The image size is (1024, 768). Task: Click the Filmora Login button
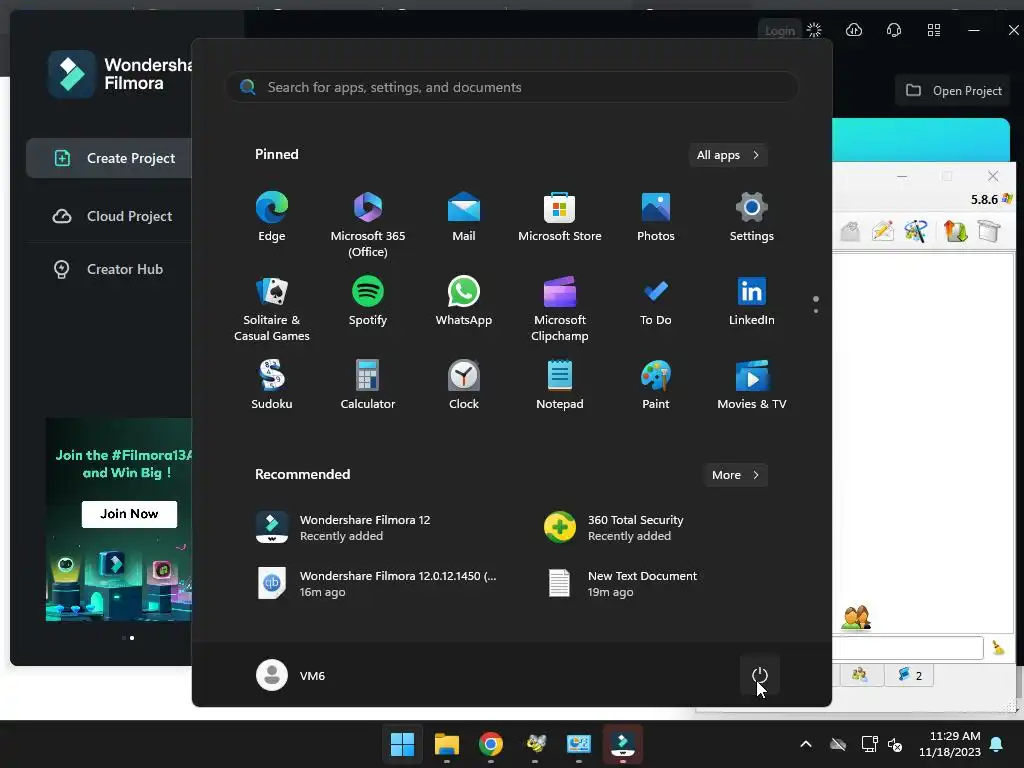click(x=780, y=31)
